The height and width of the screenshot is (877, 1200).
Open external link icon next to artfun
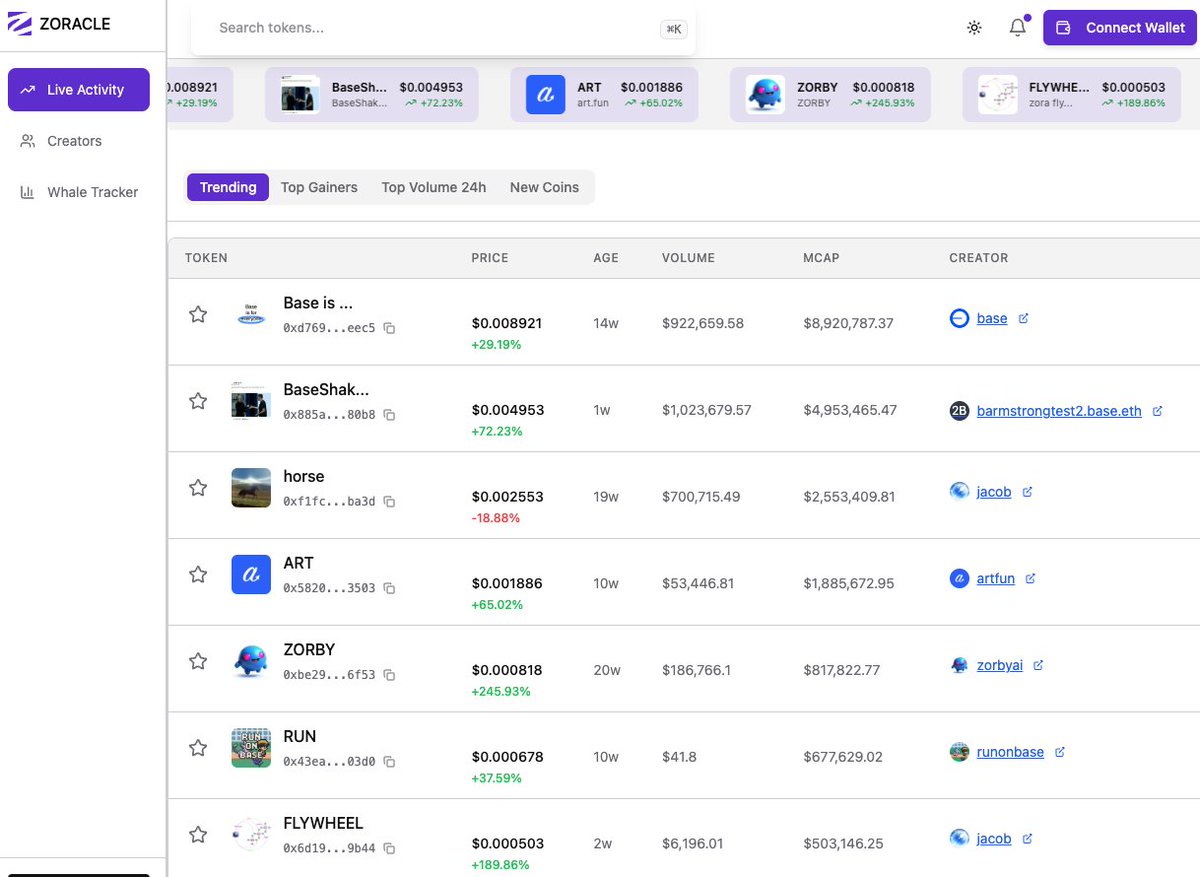pos(1031,578)
